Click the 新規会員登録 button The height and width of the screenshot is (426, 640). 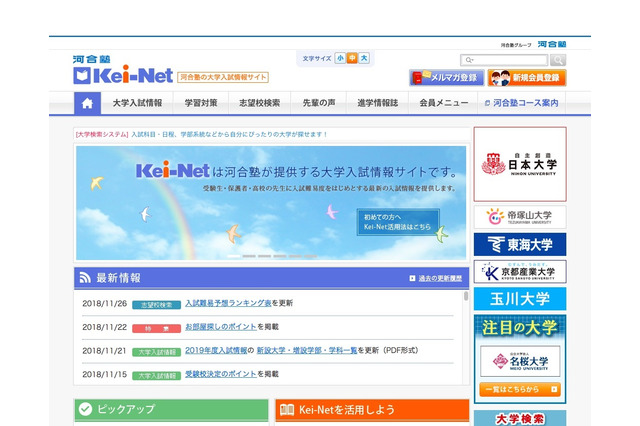click(x=527, y=78)
